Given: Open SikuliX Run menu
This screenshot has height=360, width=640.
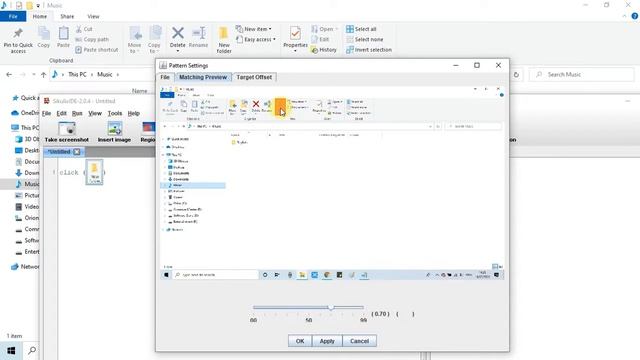Looking at the screenshot, I should [x=77, y=113].
